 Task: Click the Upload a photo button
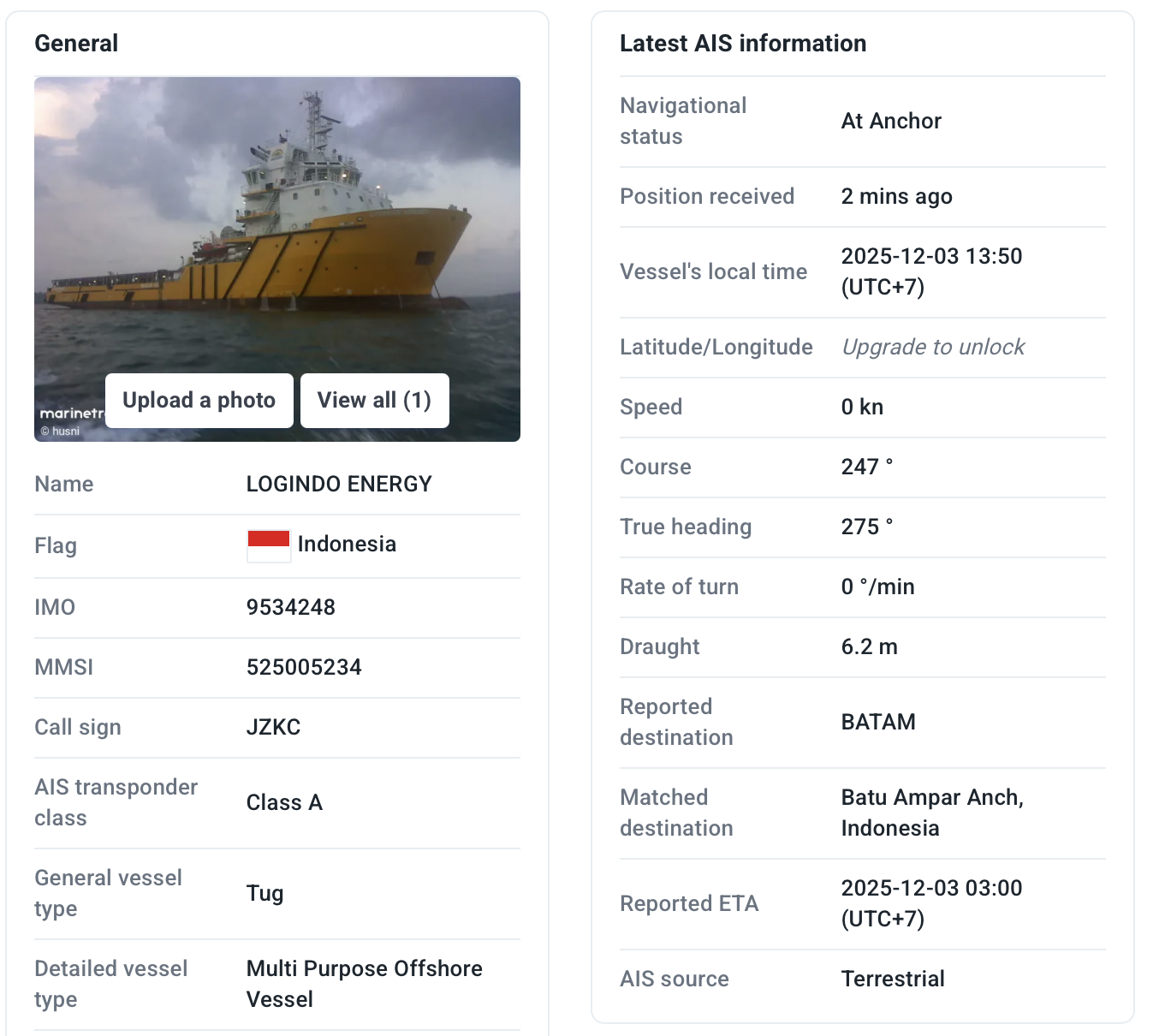coord(199,400)
